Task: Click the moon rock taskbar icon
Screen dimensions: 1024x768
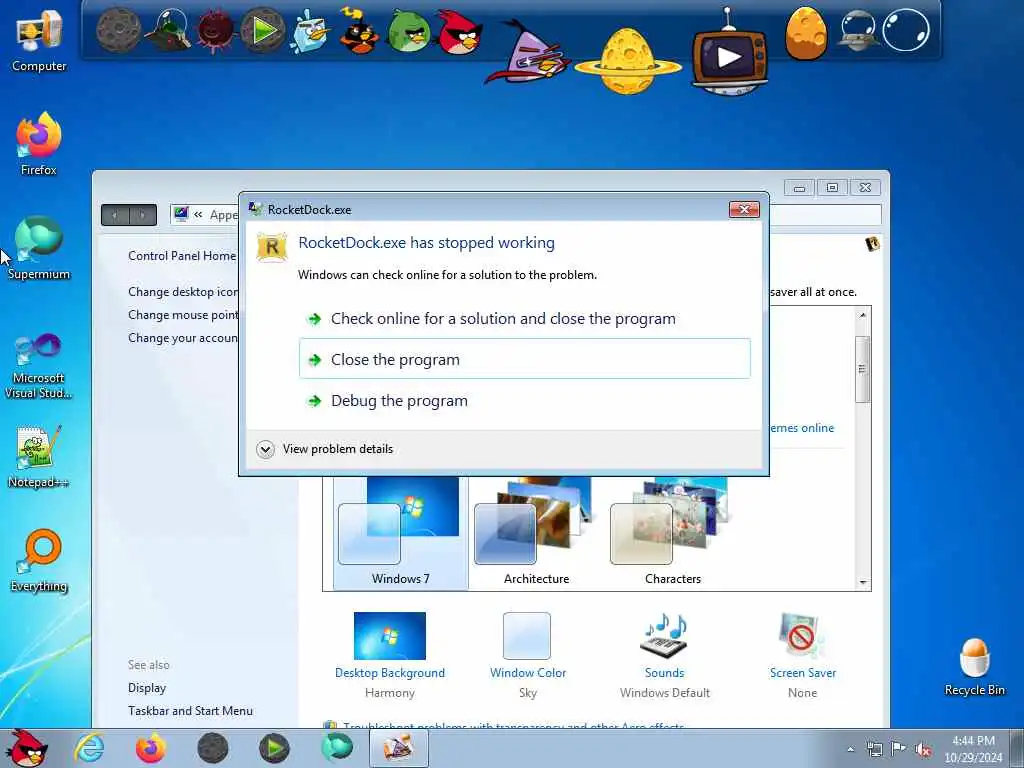Action: (212, 748)
